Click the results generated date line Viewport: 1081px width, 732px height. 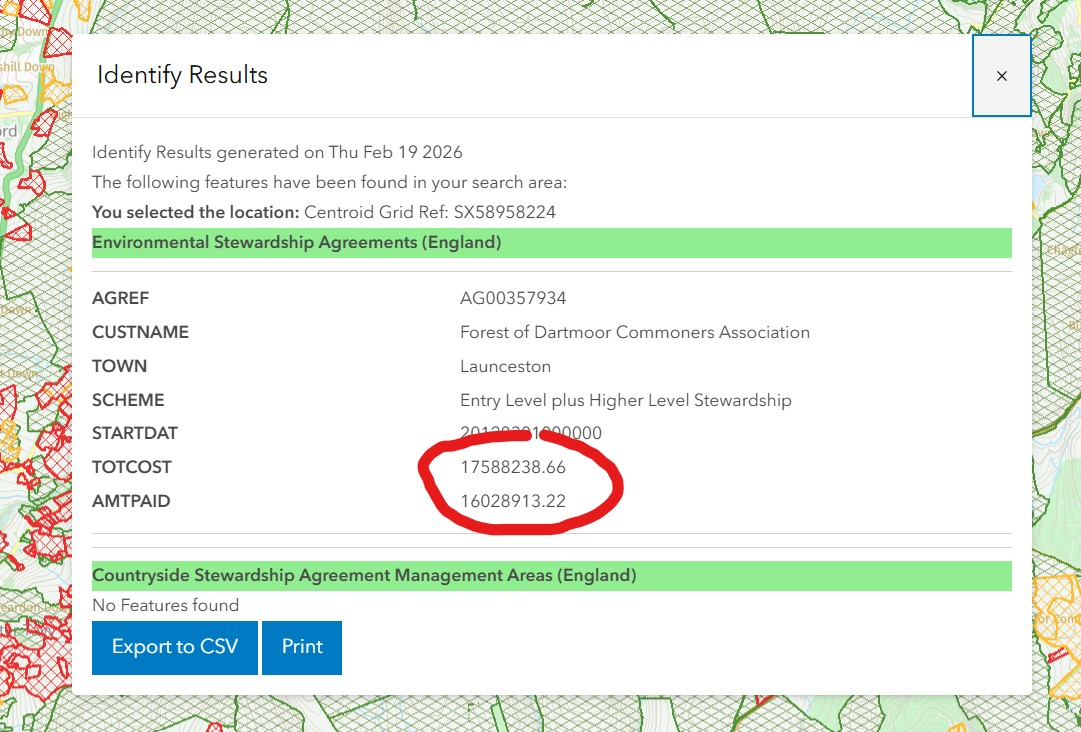point(277,152)
